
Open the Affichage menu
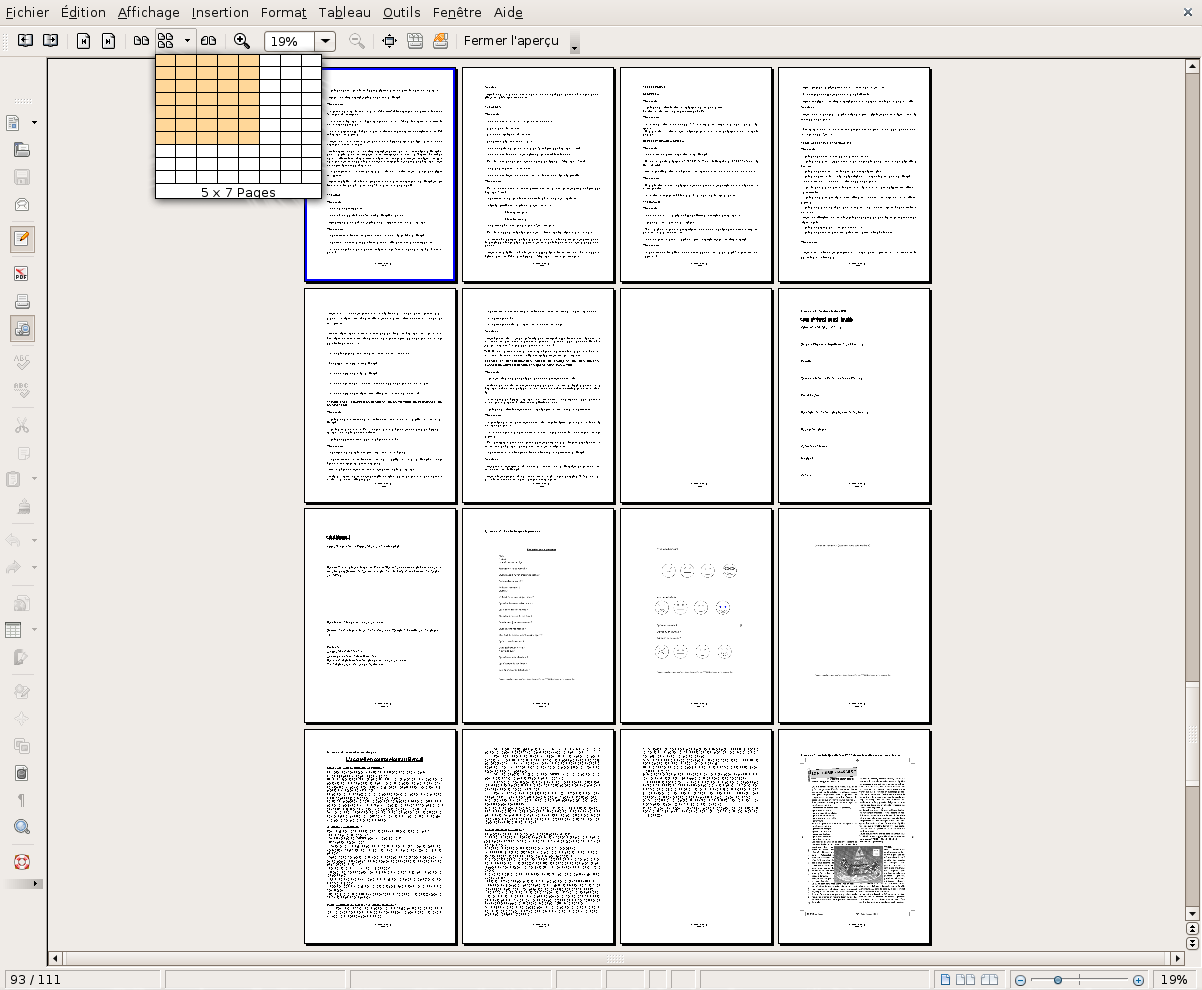(x=148, y=12)
